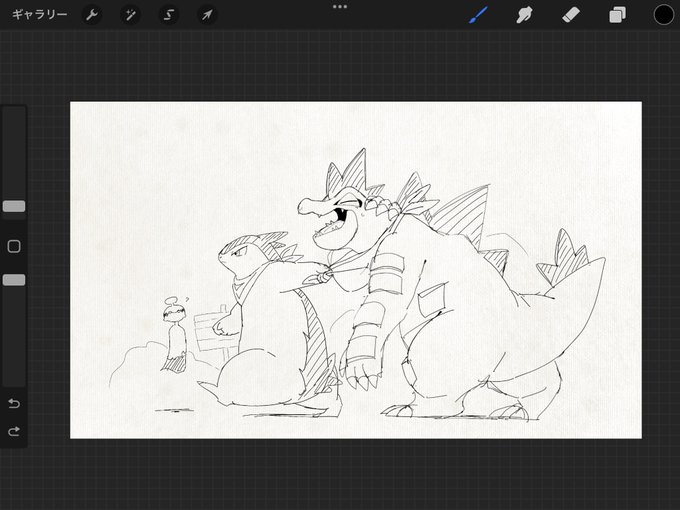Screen dimensions: 680x510
Task: Select the Brush tool
Action: coord(478,15)
